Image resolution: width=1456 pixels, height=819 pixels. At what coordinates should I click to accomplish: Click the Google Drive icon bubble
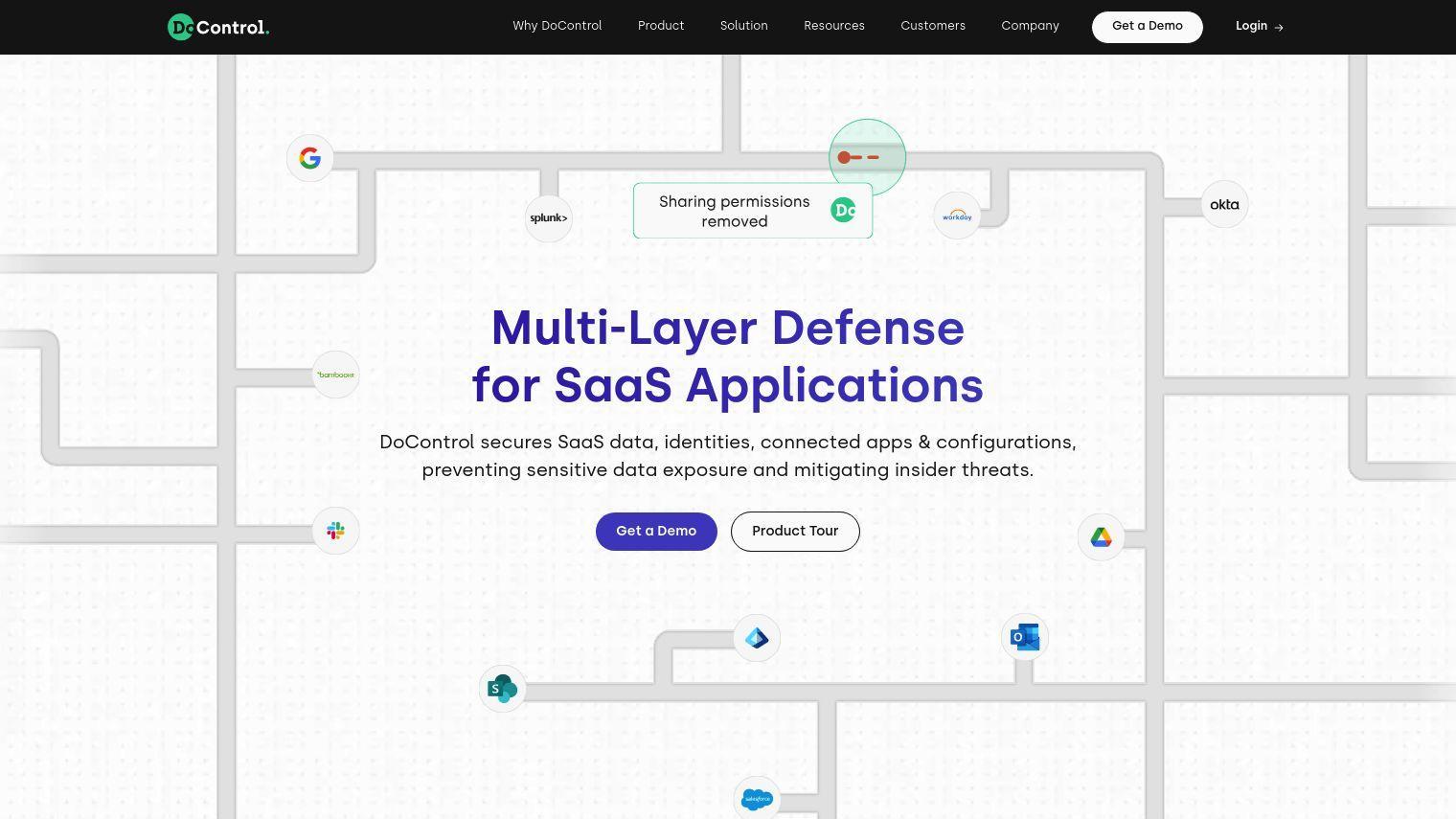pos(1102,537)
